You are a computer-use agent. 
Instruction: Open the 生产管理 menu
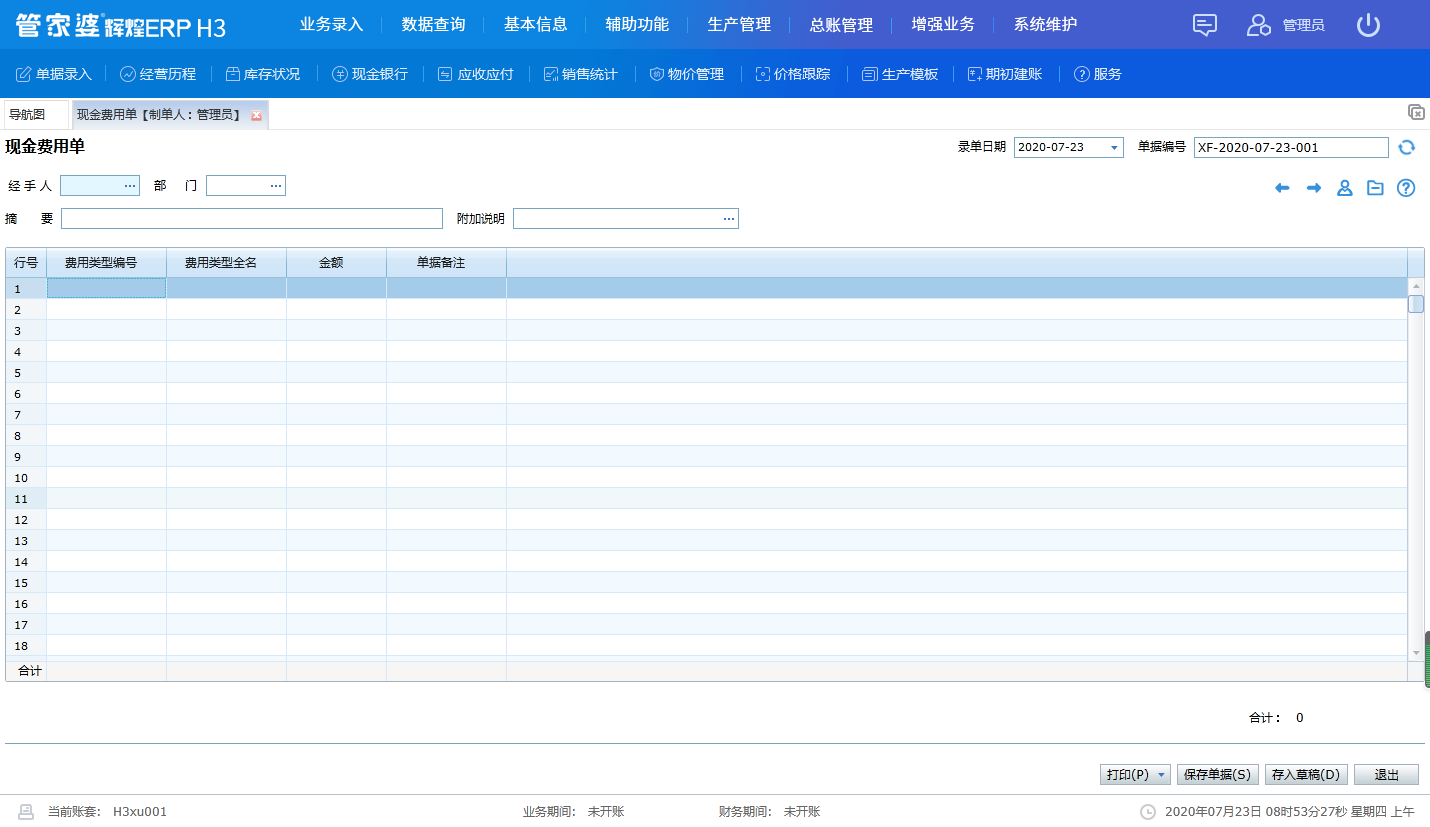click(740, 25)
